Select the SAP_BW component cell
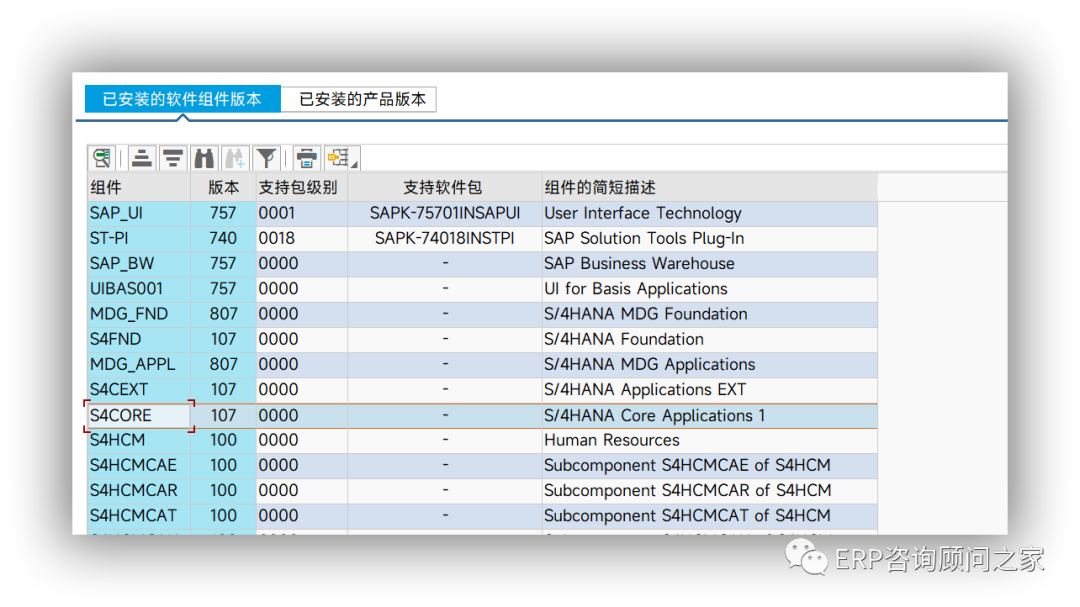 pyautogui.click(x=139, y=263)
